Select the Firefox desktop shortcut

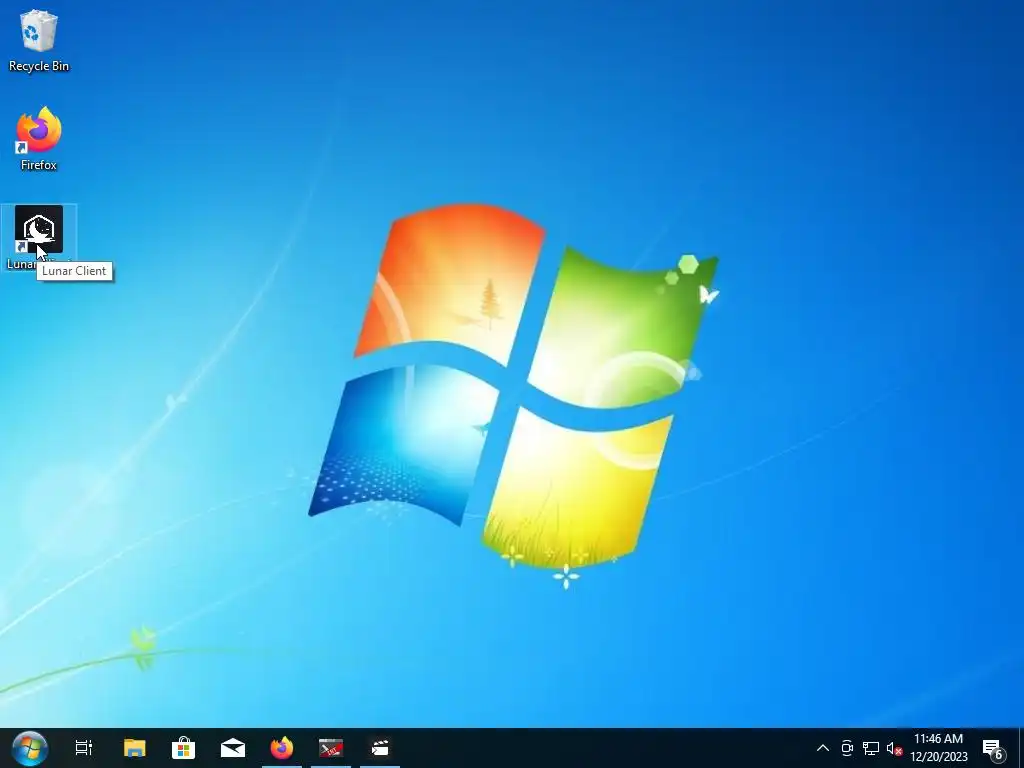click(x=39, y=139)
